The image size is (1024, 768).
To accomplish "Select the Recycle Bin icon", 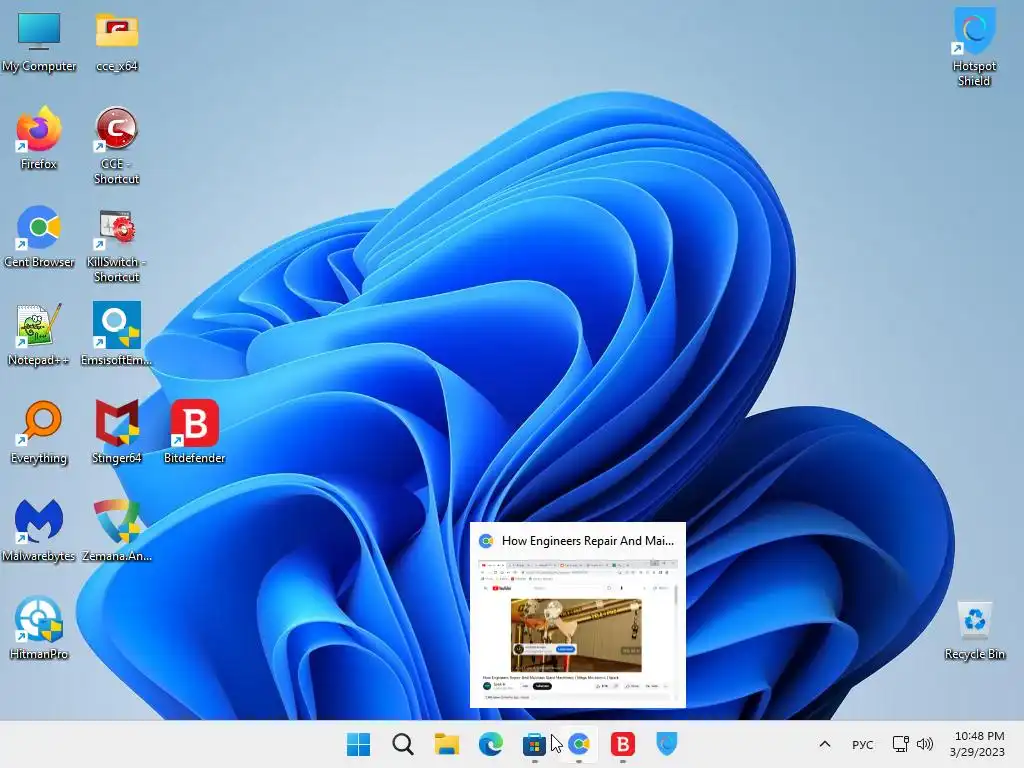I will pyautogui.click(x=974, y=631).
